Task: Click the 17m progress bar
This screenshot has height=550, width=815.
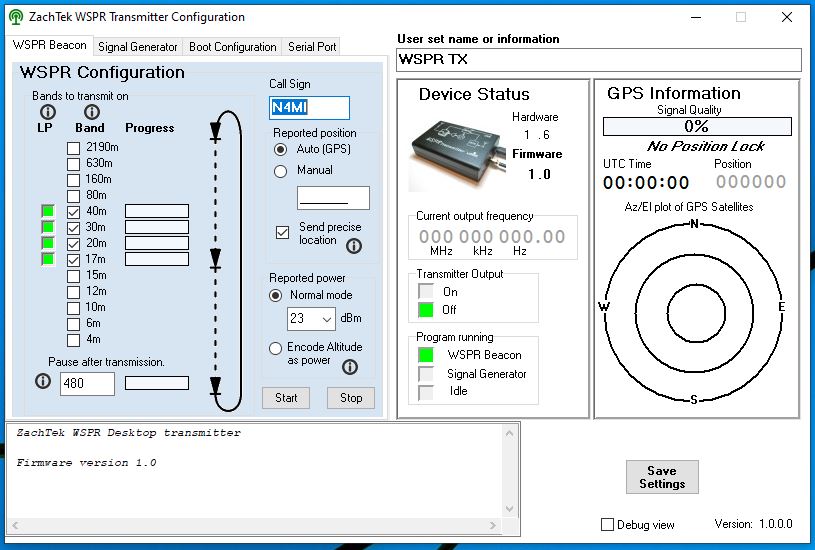Action: point(157,259)
